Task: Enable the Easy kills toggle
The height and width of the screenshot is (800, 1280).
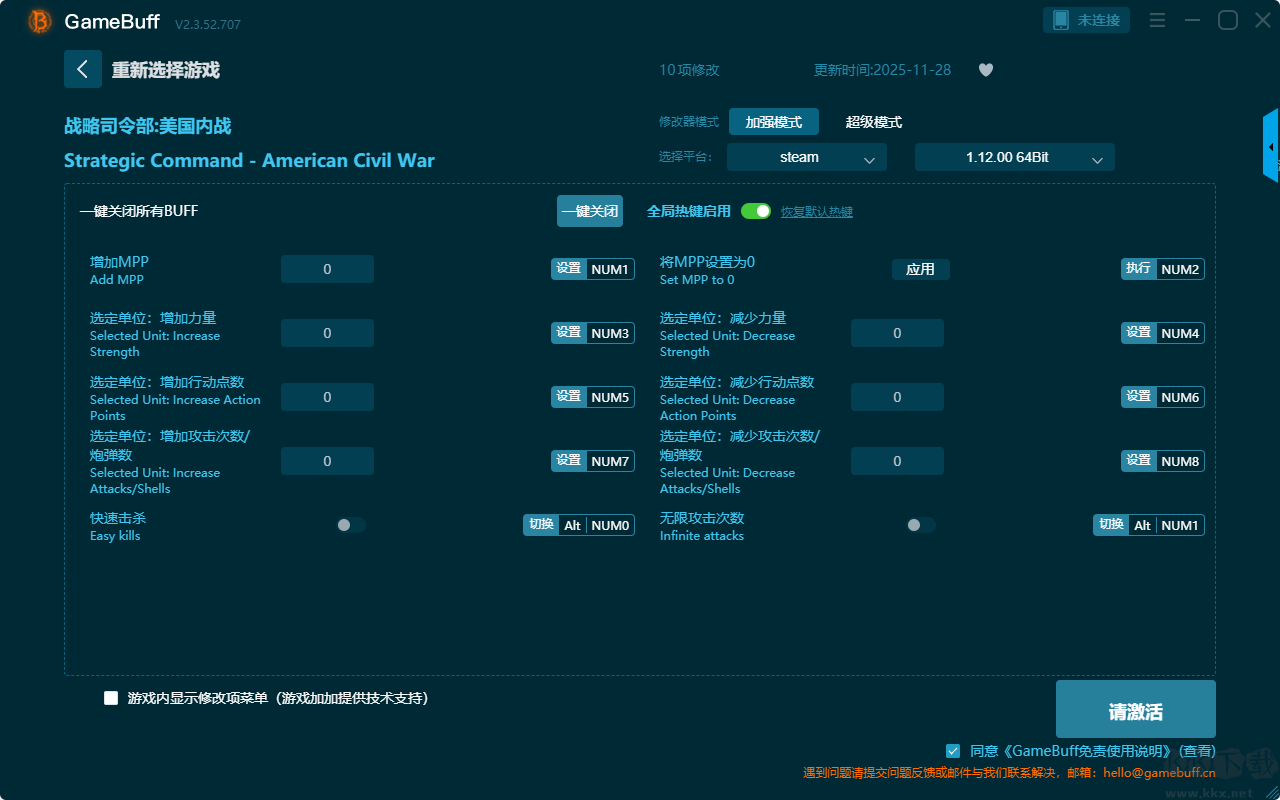Action: (x=351, y=525)
